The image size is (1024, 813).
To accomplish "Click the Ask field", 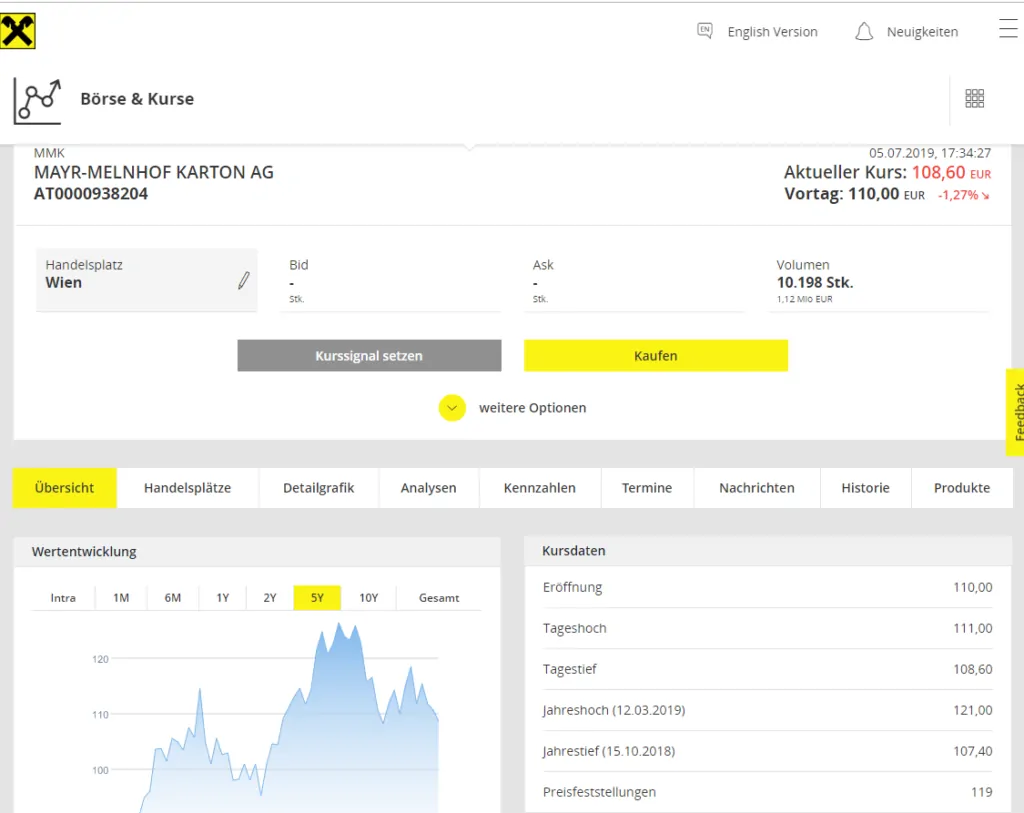I will pyautogui.click(x=634, y=281).
